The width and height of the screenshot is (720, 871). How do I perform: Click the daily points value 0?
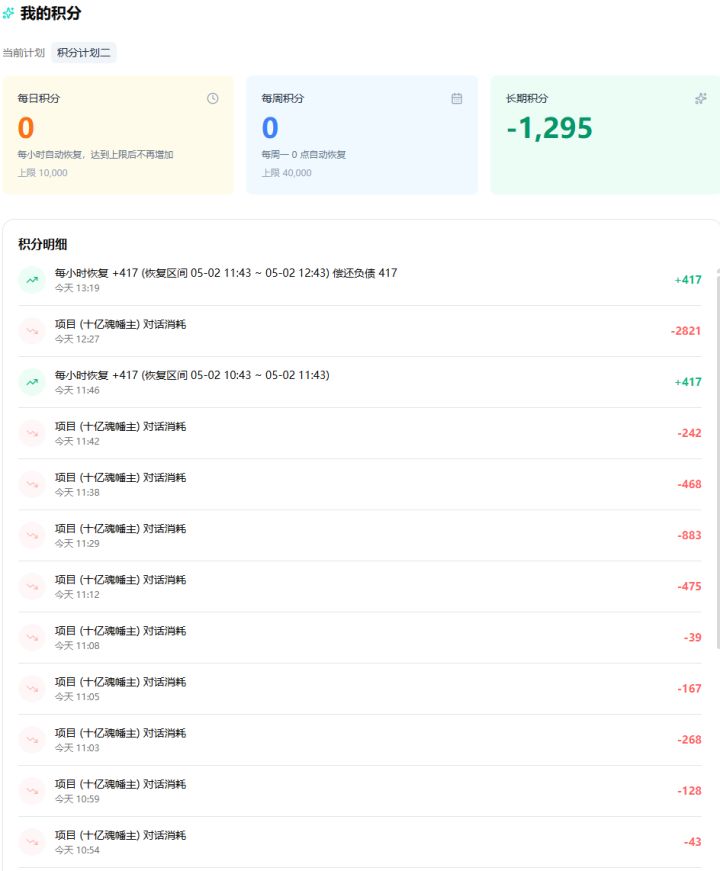(26, 128)
